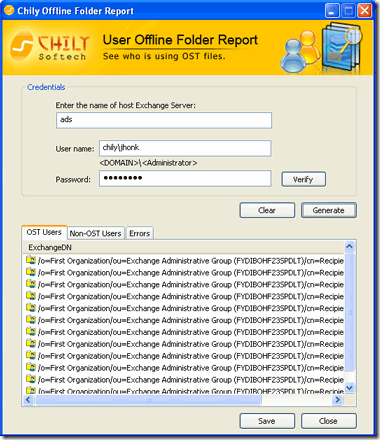This screenshot has height=440, width=380.
Task: Close the window using title bar X
Action: coord(365,11)
